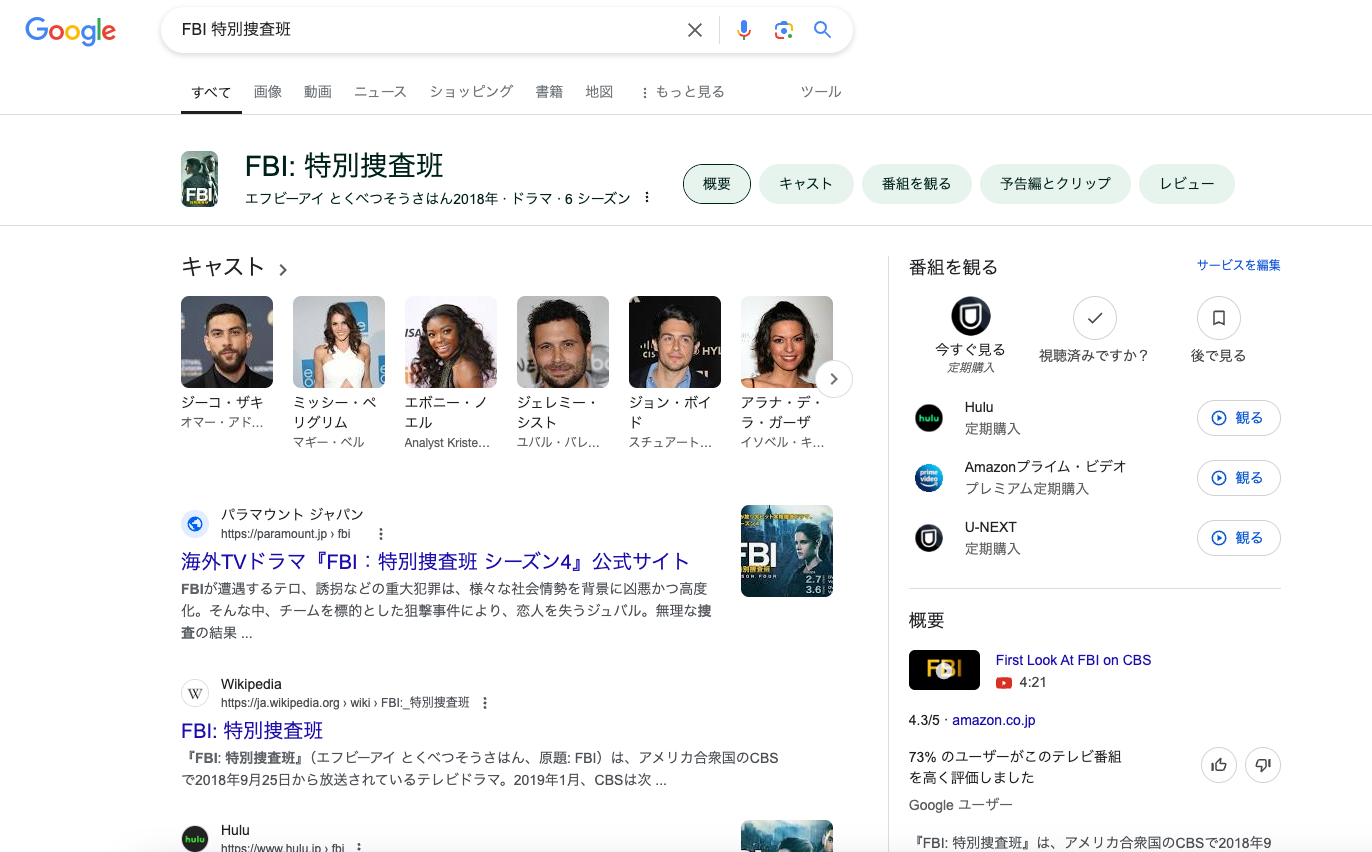Click the パラマウント ジャパン globe favicon

click(x=195, y=524)
